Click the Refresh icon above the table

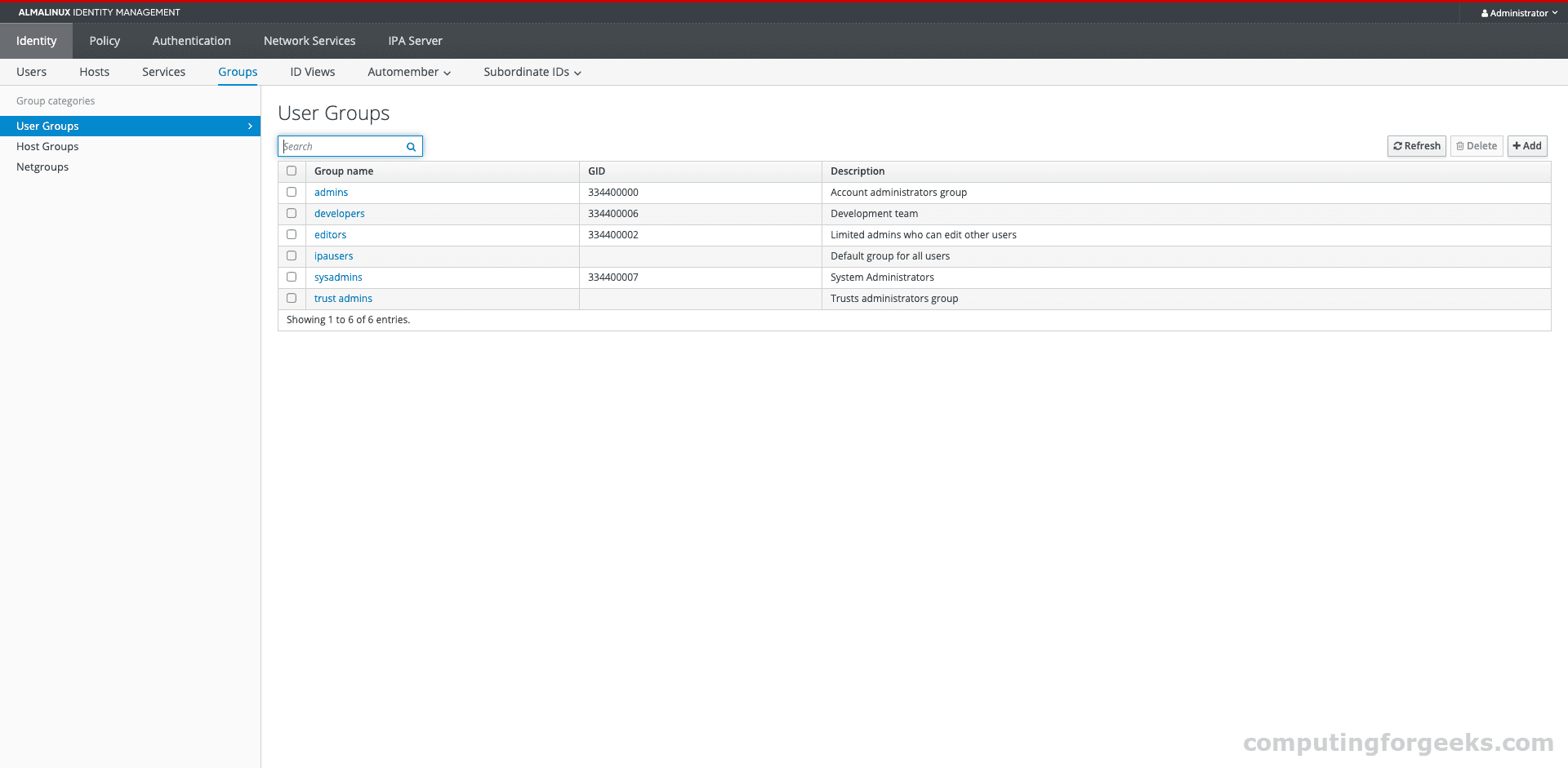pyautogui.click(x=1397, y=146)
